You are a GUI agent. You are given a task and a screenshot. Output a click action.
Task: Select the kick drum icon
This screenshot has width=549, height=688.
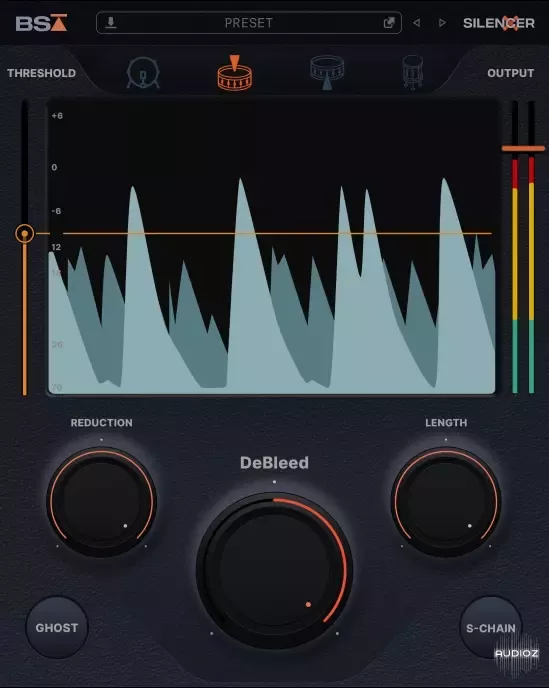tap(143, 73)
